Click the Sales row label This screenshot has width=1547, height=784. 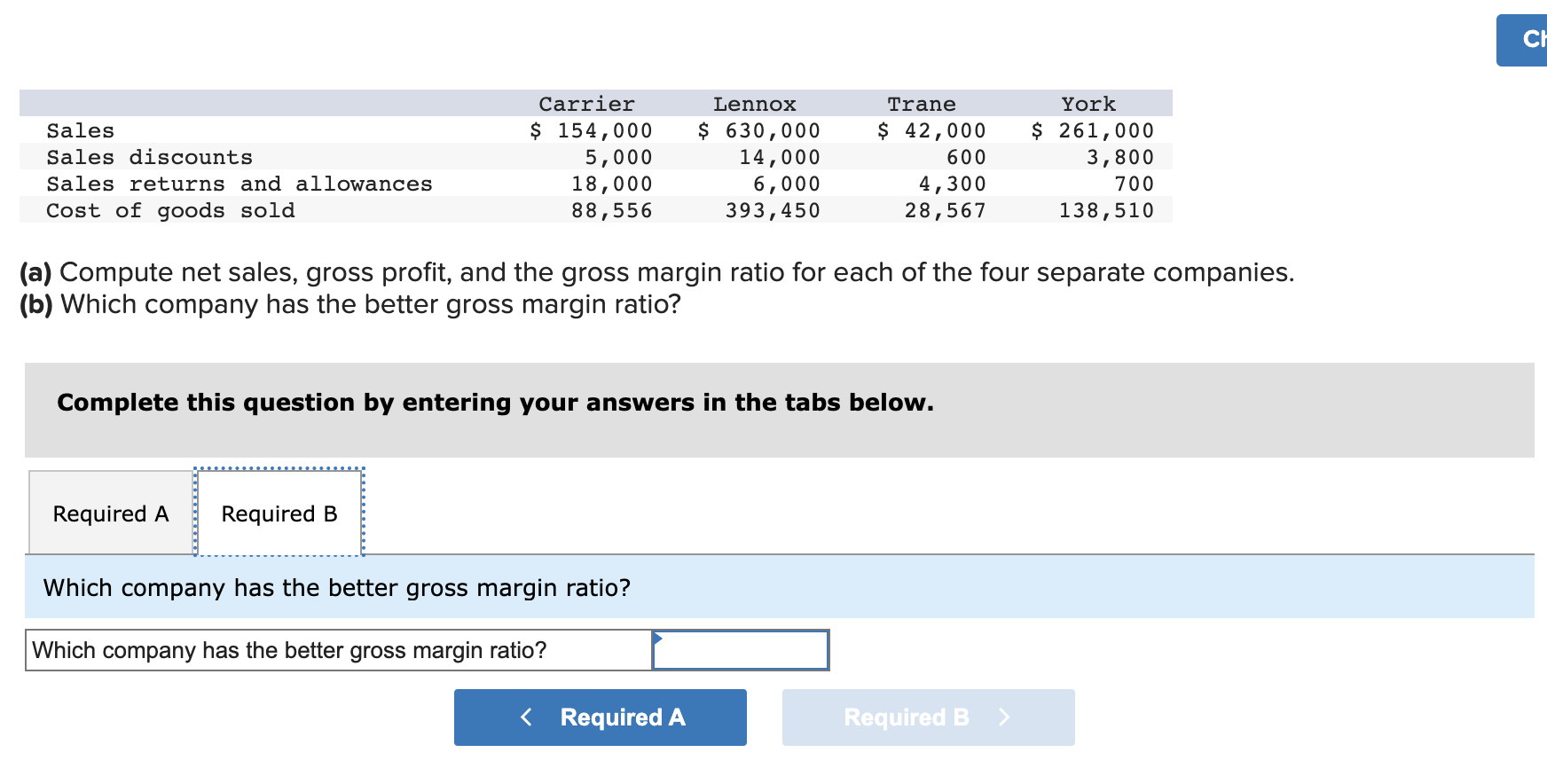coord(81,130)
